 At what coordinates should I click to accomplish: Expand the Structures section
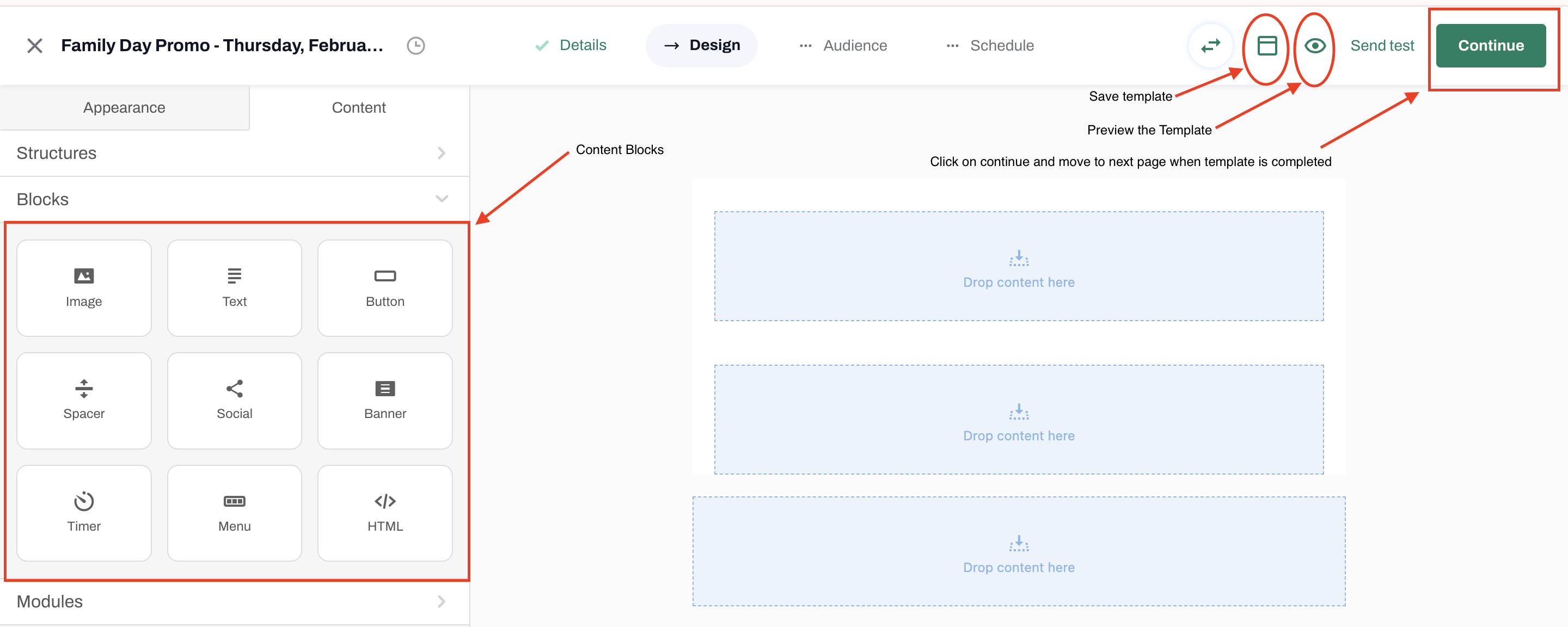(234, 153)
